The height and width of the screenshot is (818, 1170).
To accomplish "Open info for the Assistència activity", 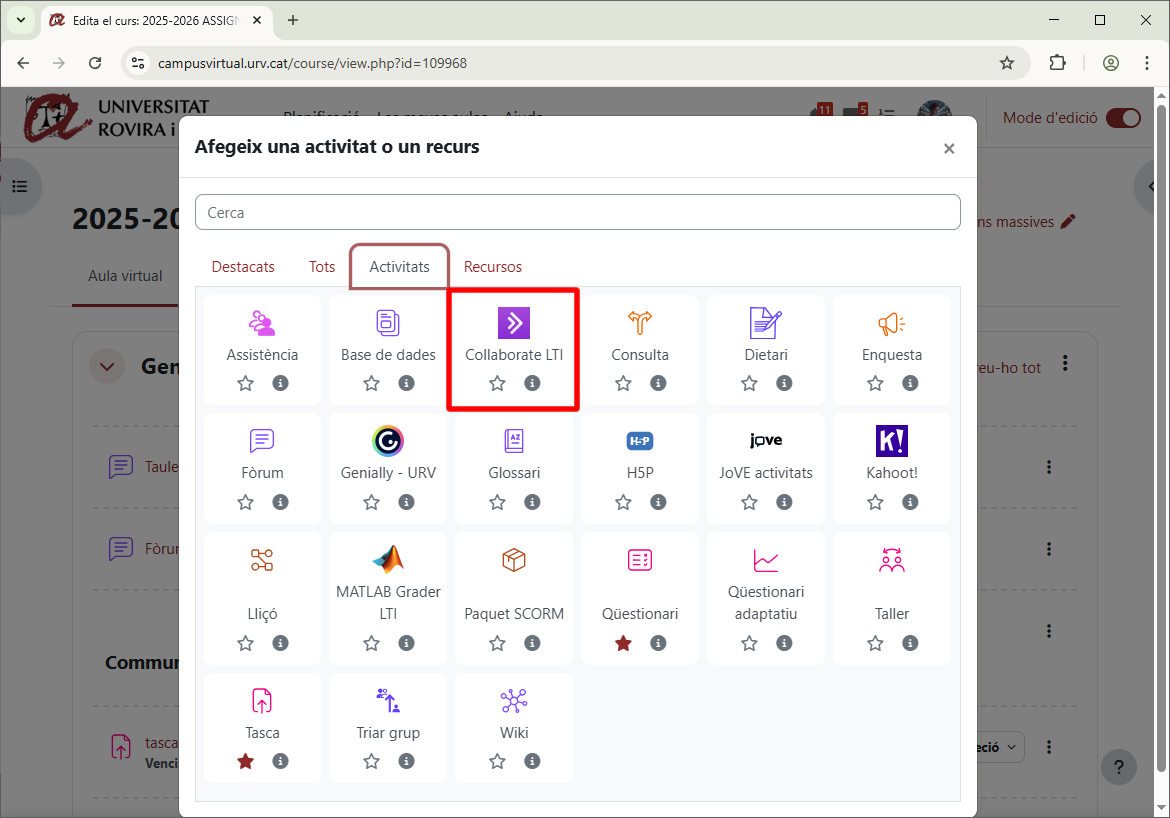I will (280, 383).
